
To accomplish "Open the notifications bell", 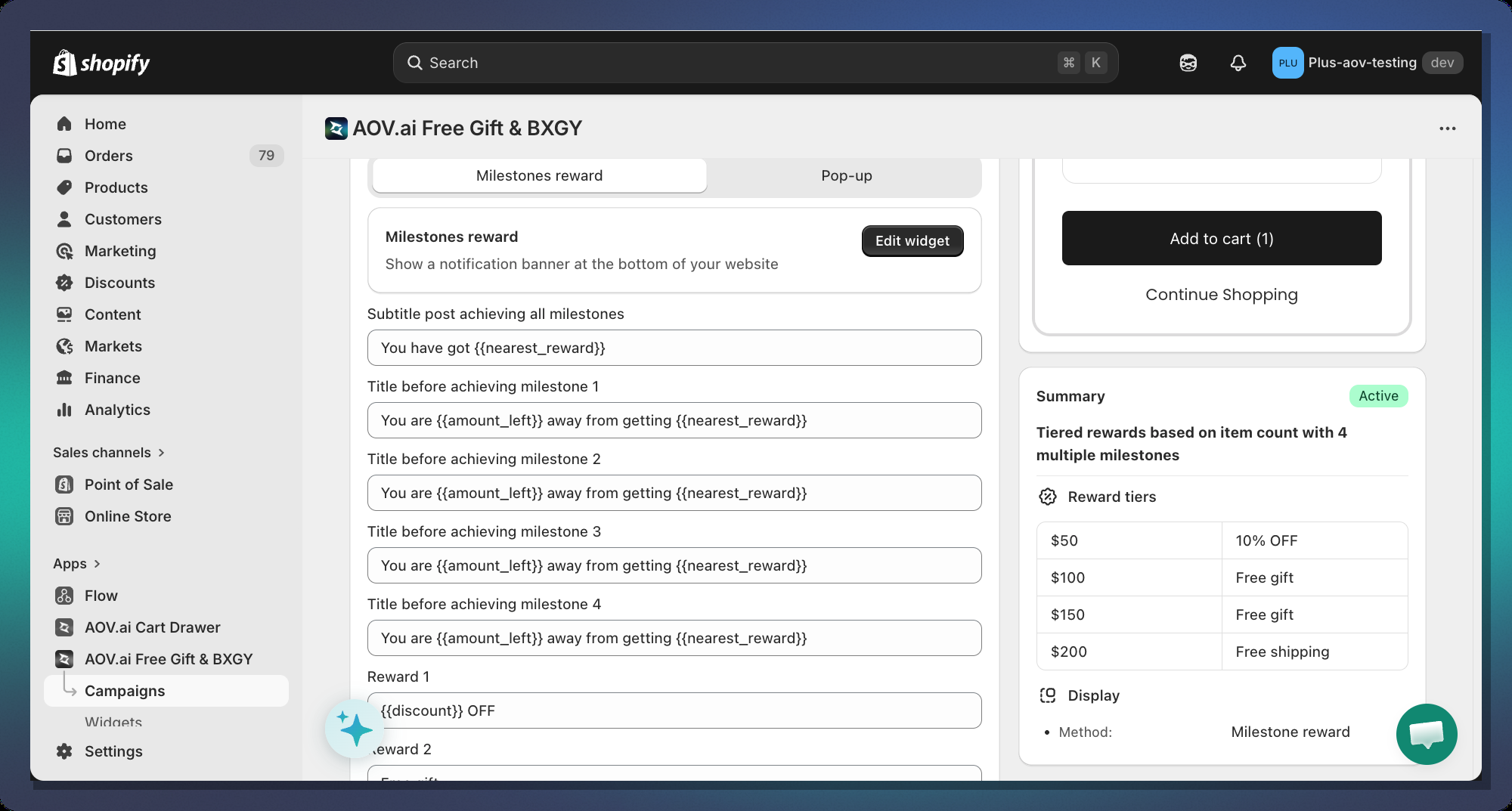I will (1238, 63).
